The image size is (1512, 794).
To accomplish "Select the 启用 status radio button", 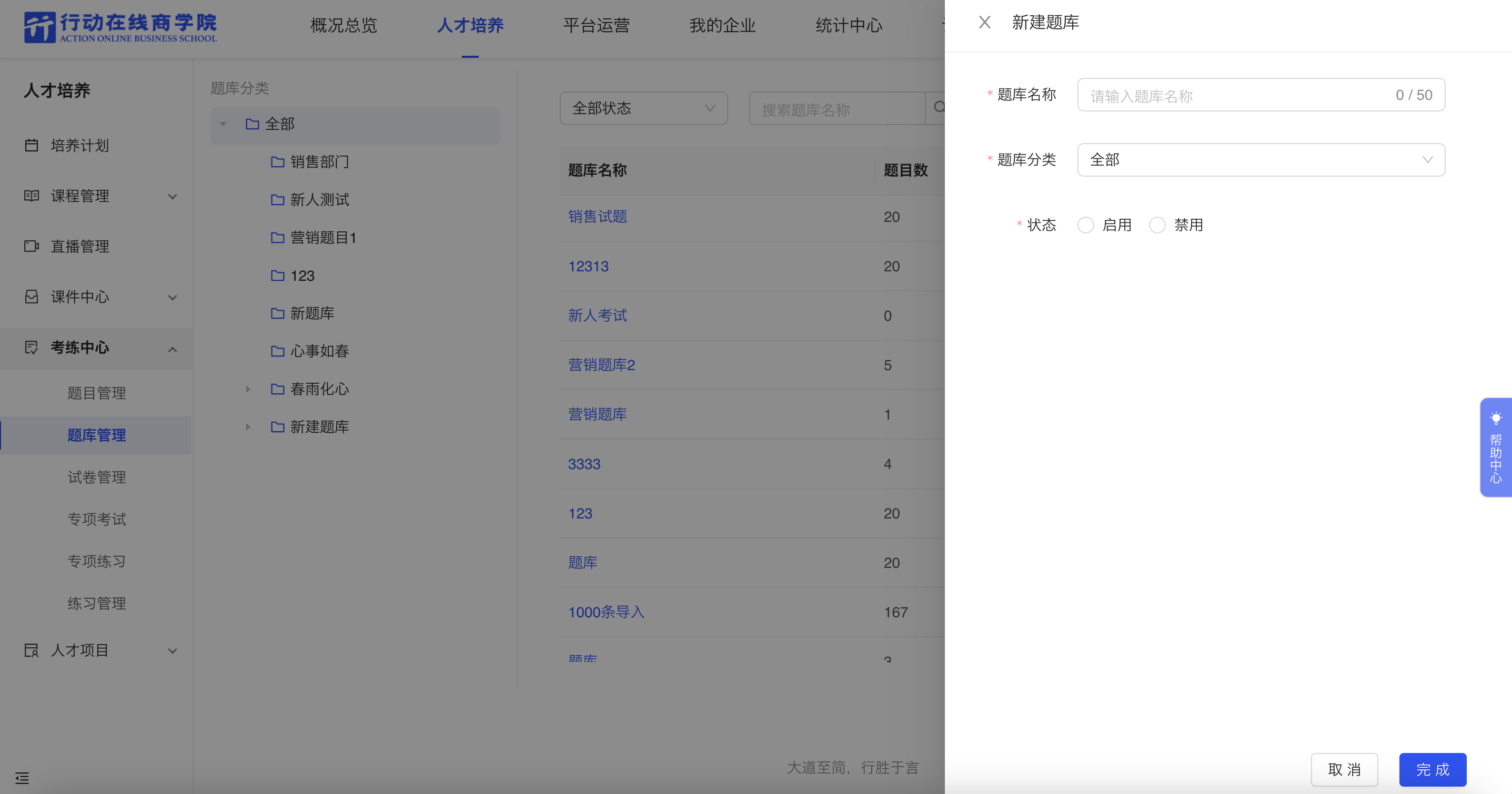I will [1085, 225].
